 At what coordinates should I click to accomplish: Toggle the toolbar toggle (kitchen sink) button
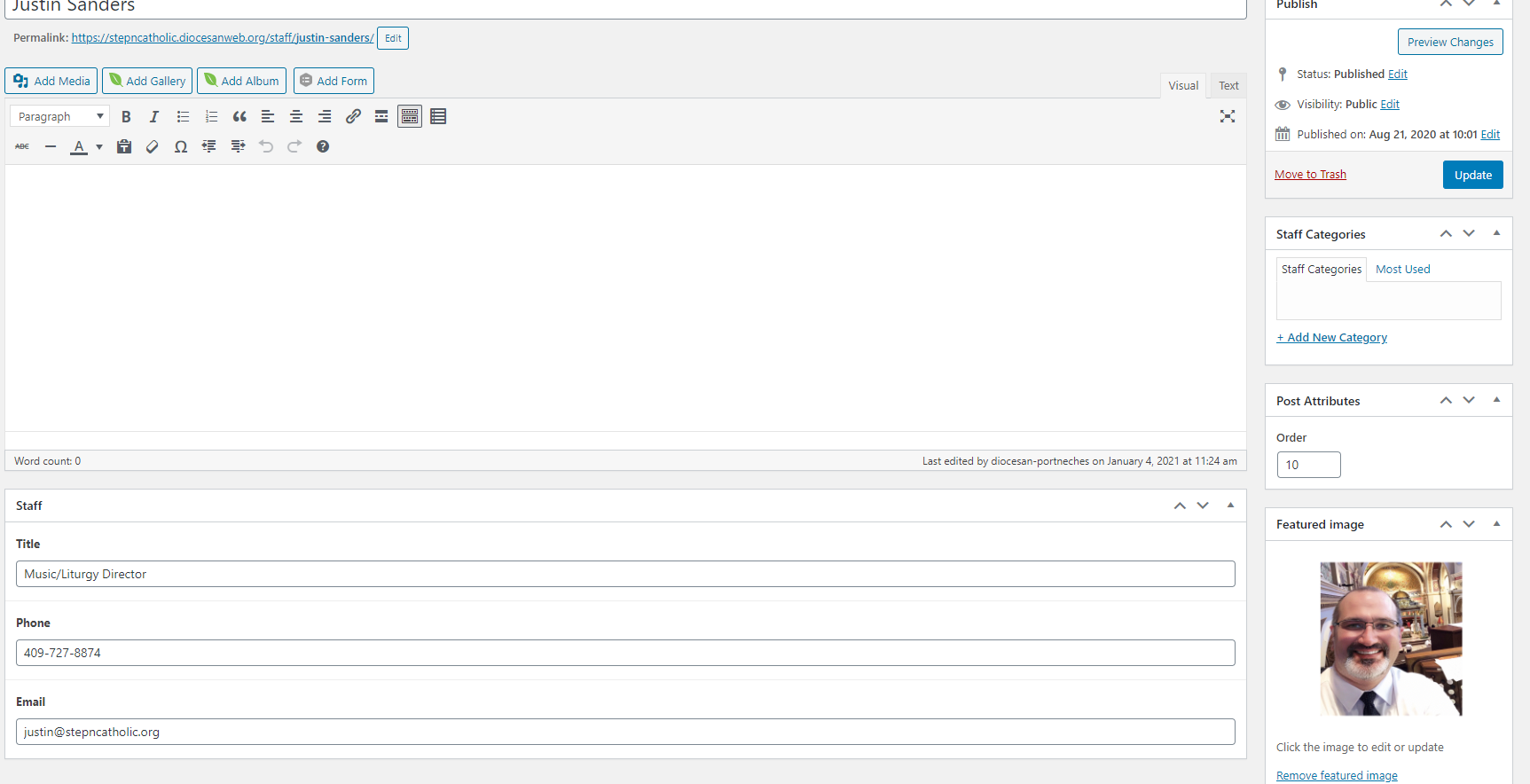click(410, 117)
